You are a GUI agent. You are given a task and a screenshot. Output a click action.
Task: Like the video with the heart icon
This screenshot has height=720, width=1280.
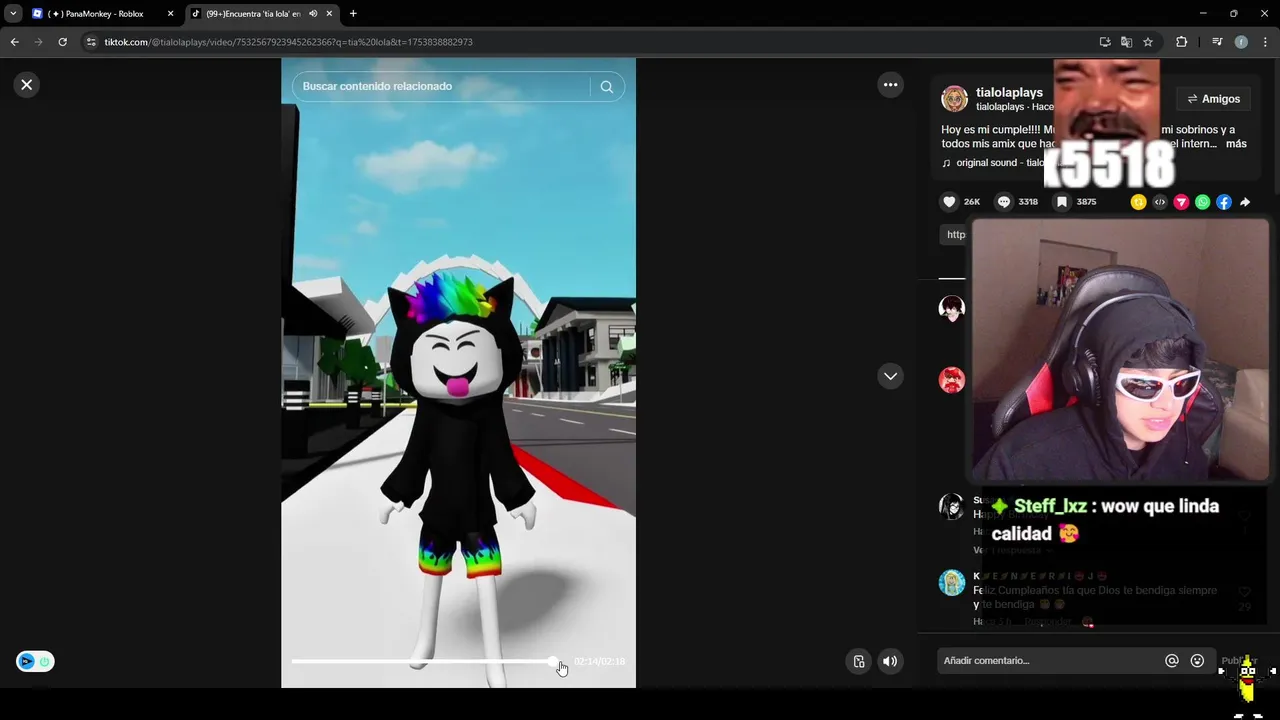pos(949,202)
